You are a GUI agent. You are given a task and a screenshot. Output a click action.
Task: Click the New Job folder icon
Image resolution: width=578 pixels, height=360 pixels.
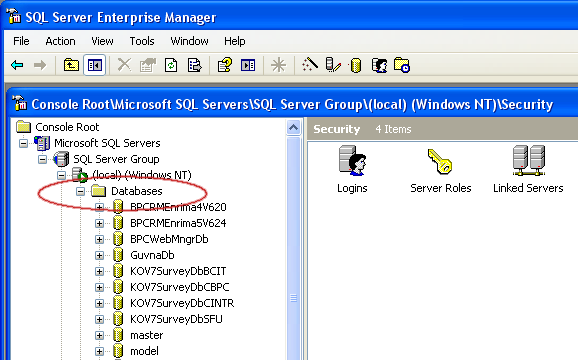(x=401, y=65)
